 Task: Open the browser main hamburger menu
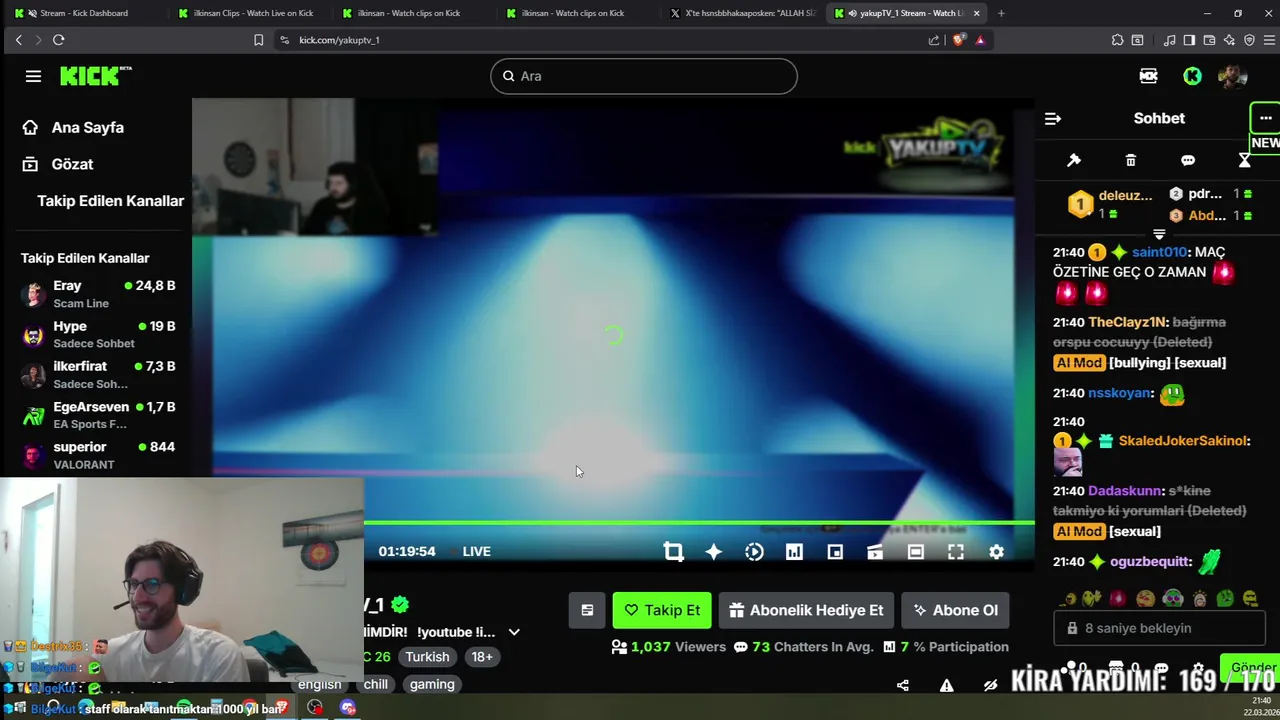tap(1269, 40)
